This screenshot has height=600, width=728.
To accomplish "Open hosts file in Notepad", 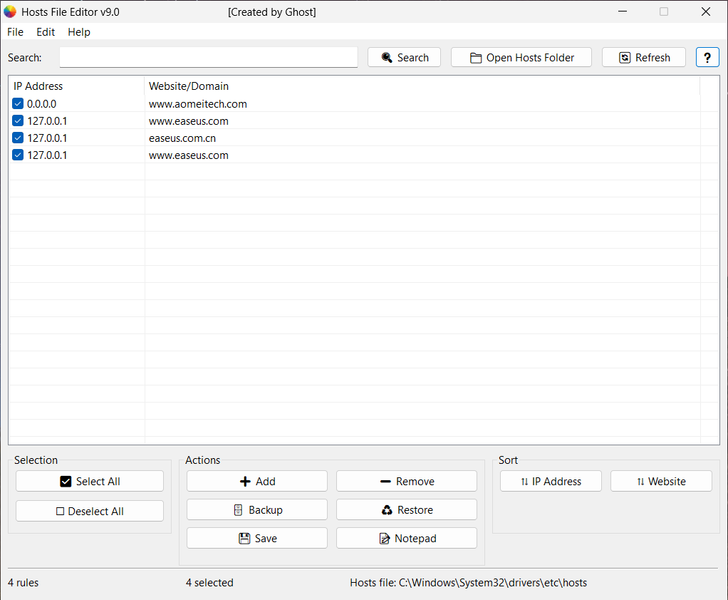I will (x=406, y=538).
